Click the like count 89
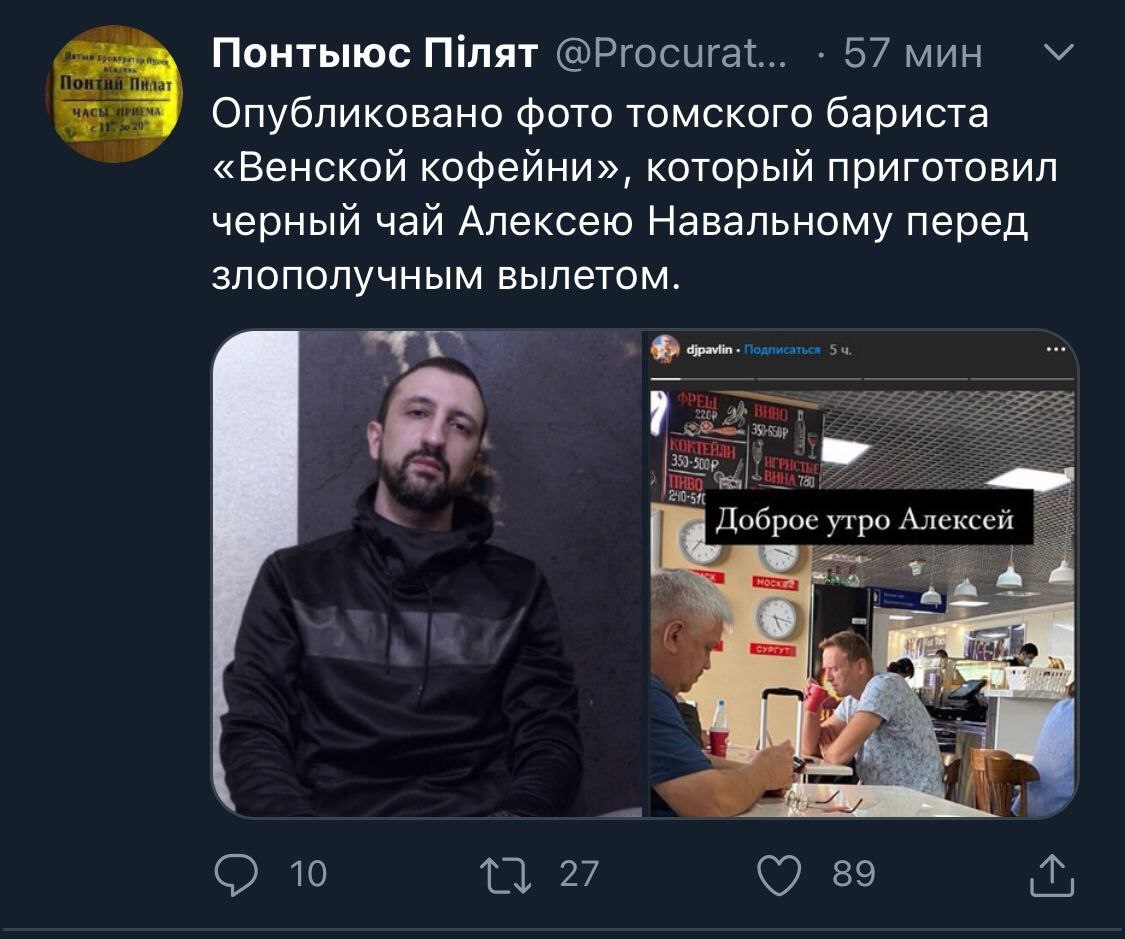This screenshot has height=939, width=1125. click(x=854, y=874)
